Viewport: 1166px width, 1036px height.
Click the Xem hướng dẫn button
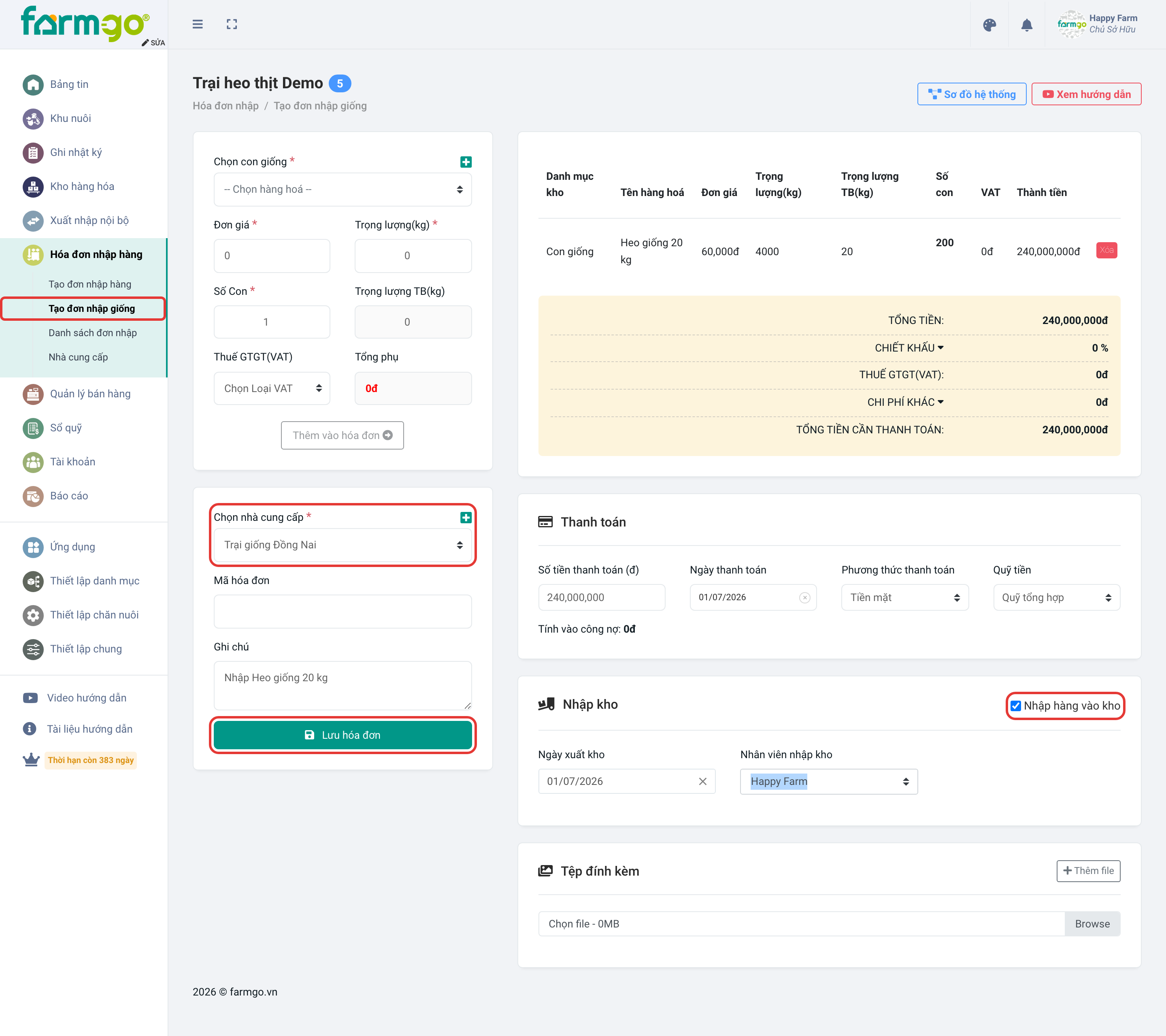pos(1086,94)
